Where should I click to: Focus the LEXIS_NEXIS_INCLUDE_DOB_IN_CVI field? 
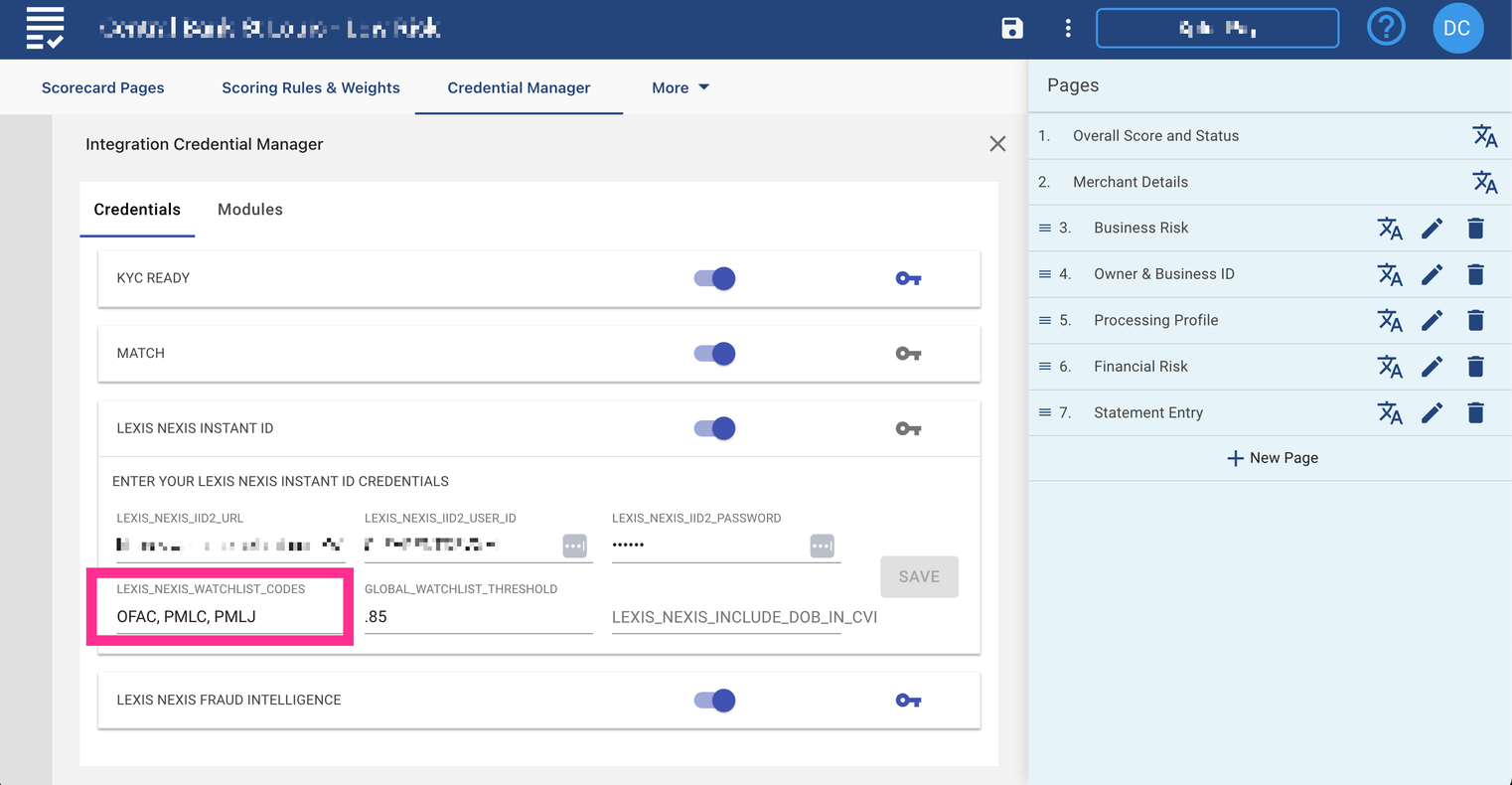[x=726, y=616]
